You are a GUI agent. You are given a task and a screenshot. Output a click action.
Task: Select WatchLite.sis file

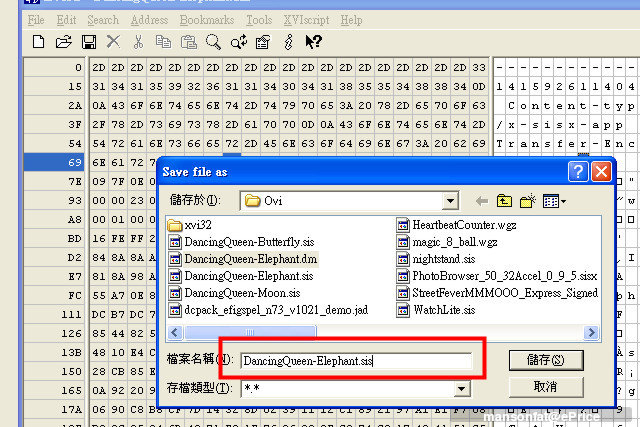436,310
